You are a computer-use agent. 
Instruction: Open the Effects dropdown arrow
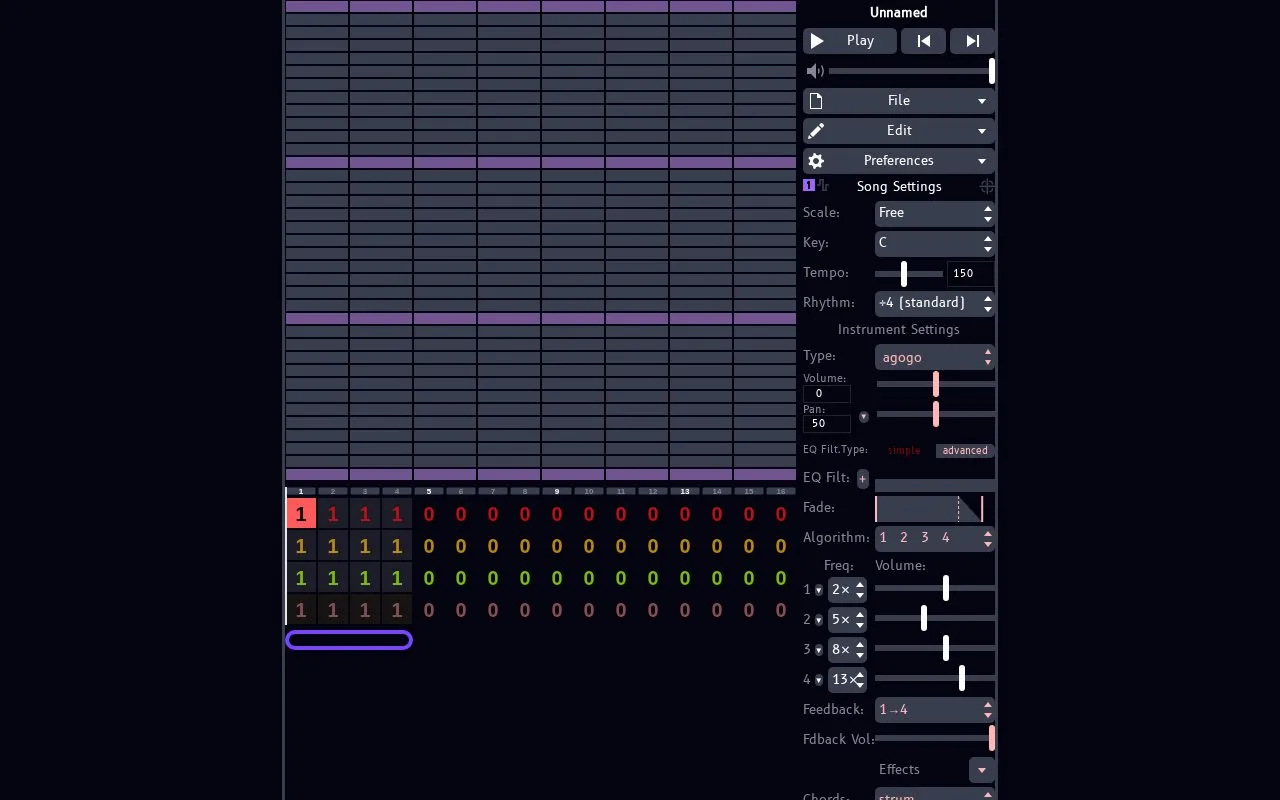click(x=982, y=770)
